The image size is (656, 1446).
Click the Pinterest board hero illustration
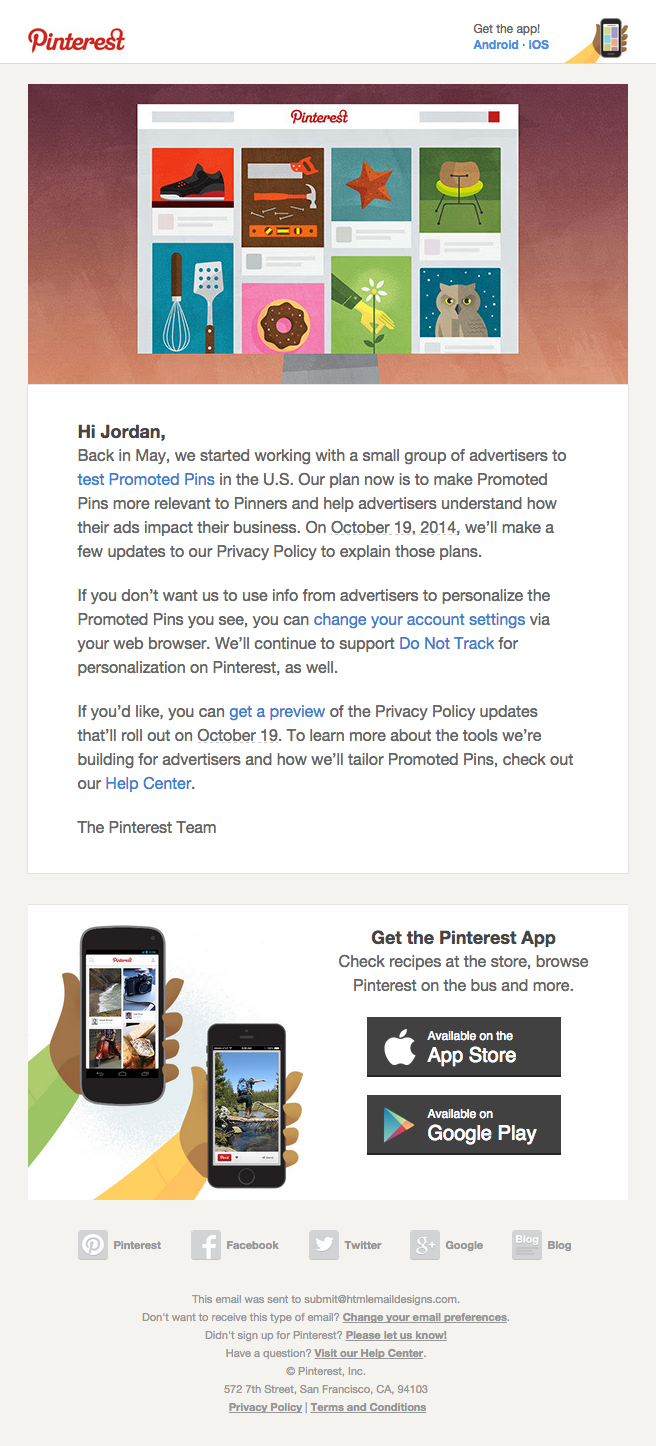328,234
